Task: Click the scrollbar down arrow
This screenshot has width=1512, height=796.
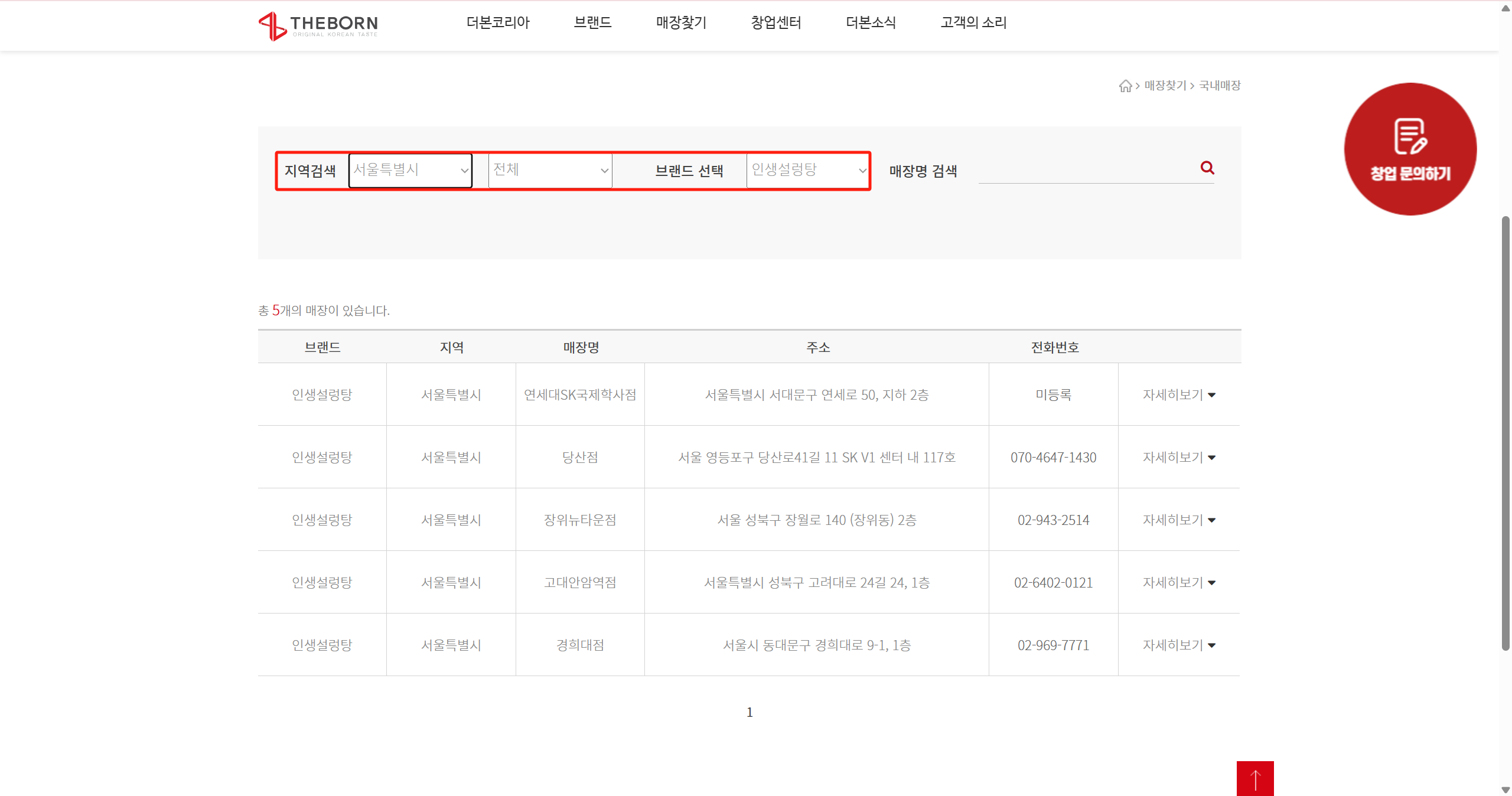Action: 1506,790
